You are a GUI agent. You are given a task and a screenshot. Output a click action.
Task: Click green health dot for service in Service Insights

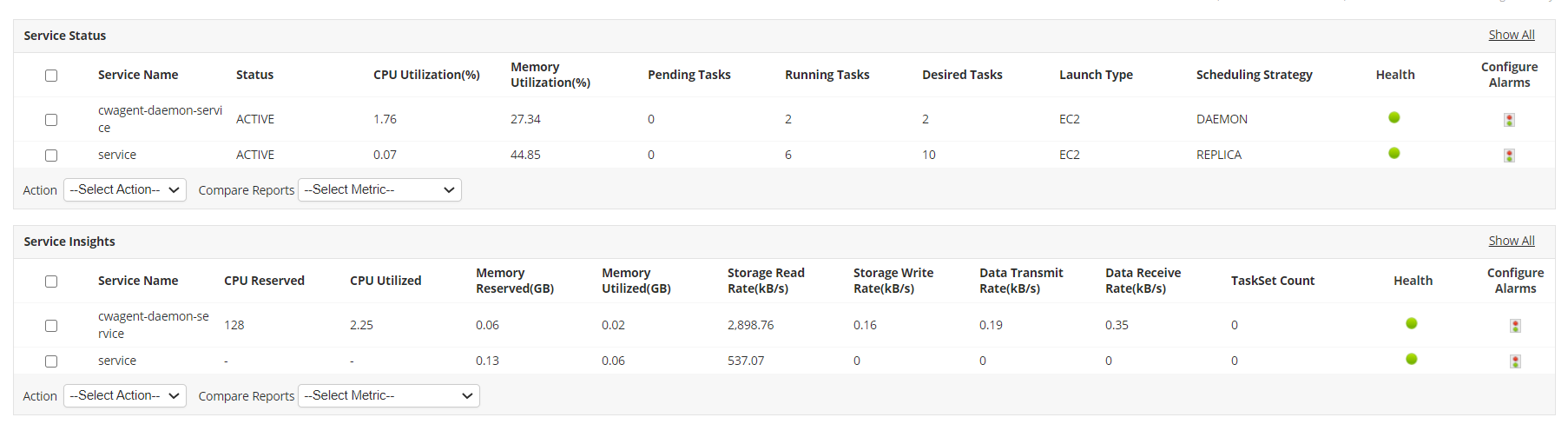(1412, 359)
